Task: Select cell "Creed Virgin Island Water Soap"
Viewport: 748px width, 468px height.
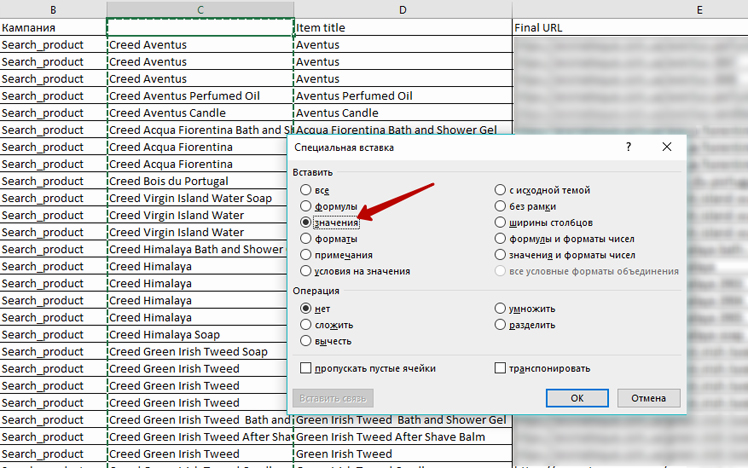Action: [197, 198]
